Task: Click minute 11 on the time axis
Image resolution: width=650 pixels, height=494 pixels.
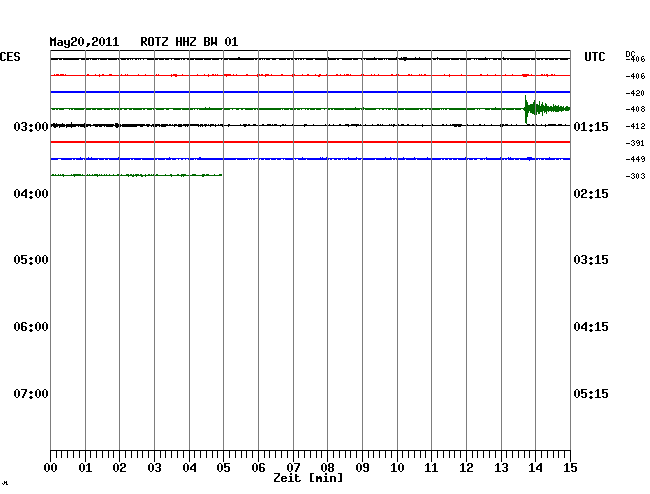Action: pyautogui.click(x=431, y=468)
